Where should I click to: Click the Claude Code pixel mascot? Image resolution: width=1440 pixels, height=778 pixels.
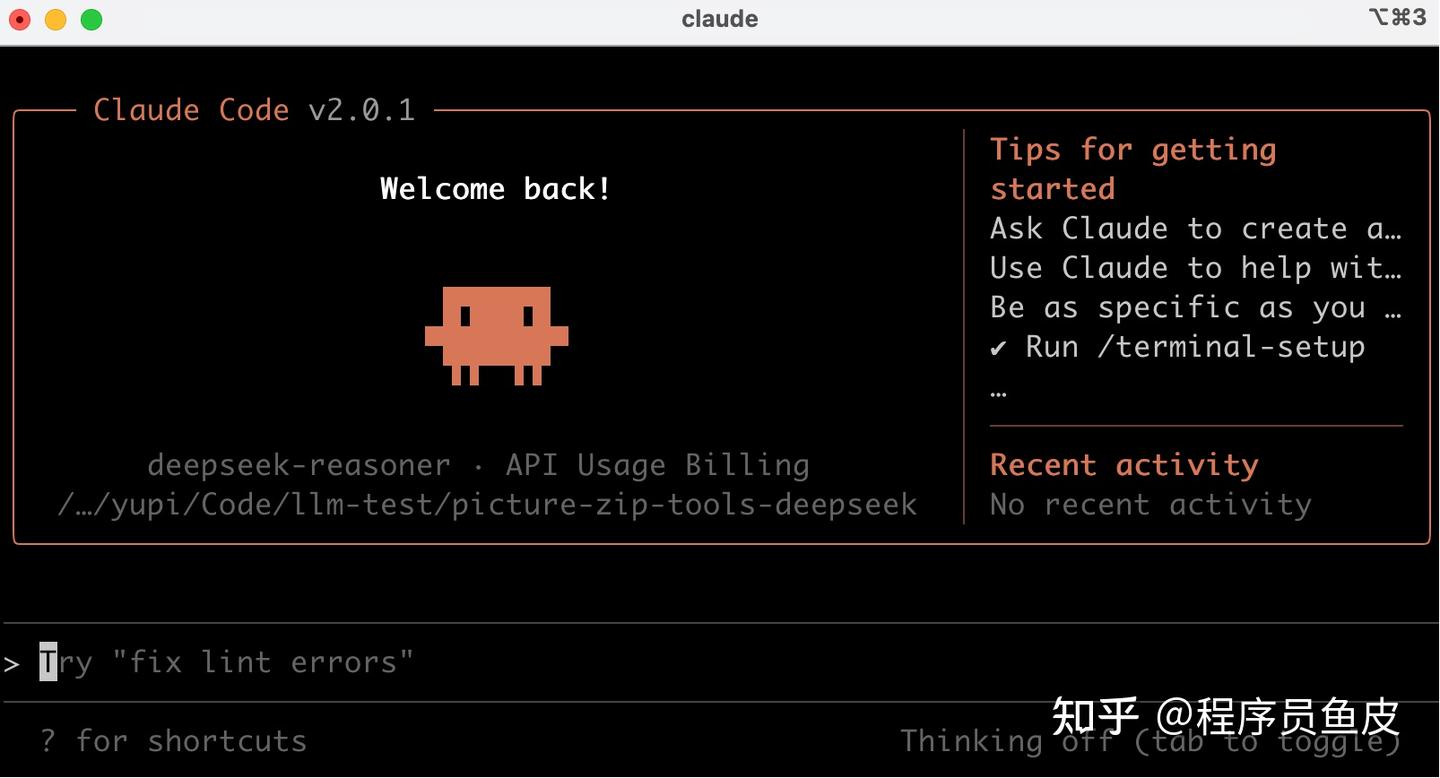pyautogui.click(x=497, y=336)
